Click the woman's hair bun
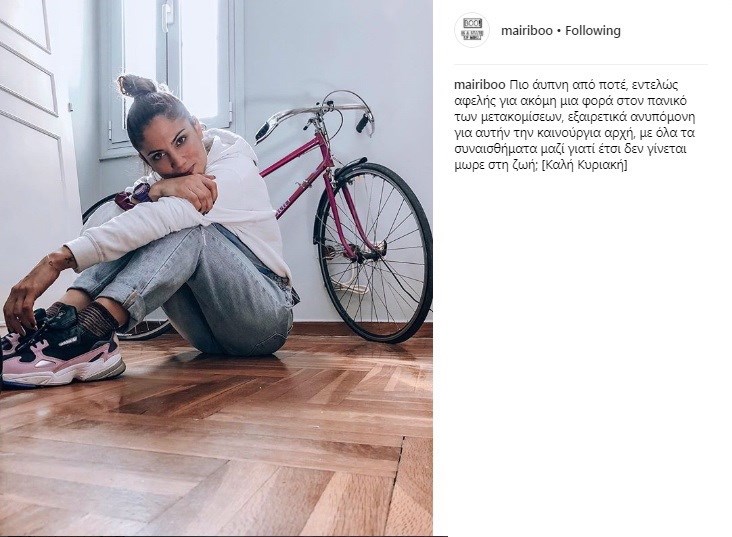Screen dimensions: 732x537 point(136,86)
